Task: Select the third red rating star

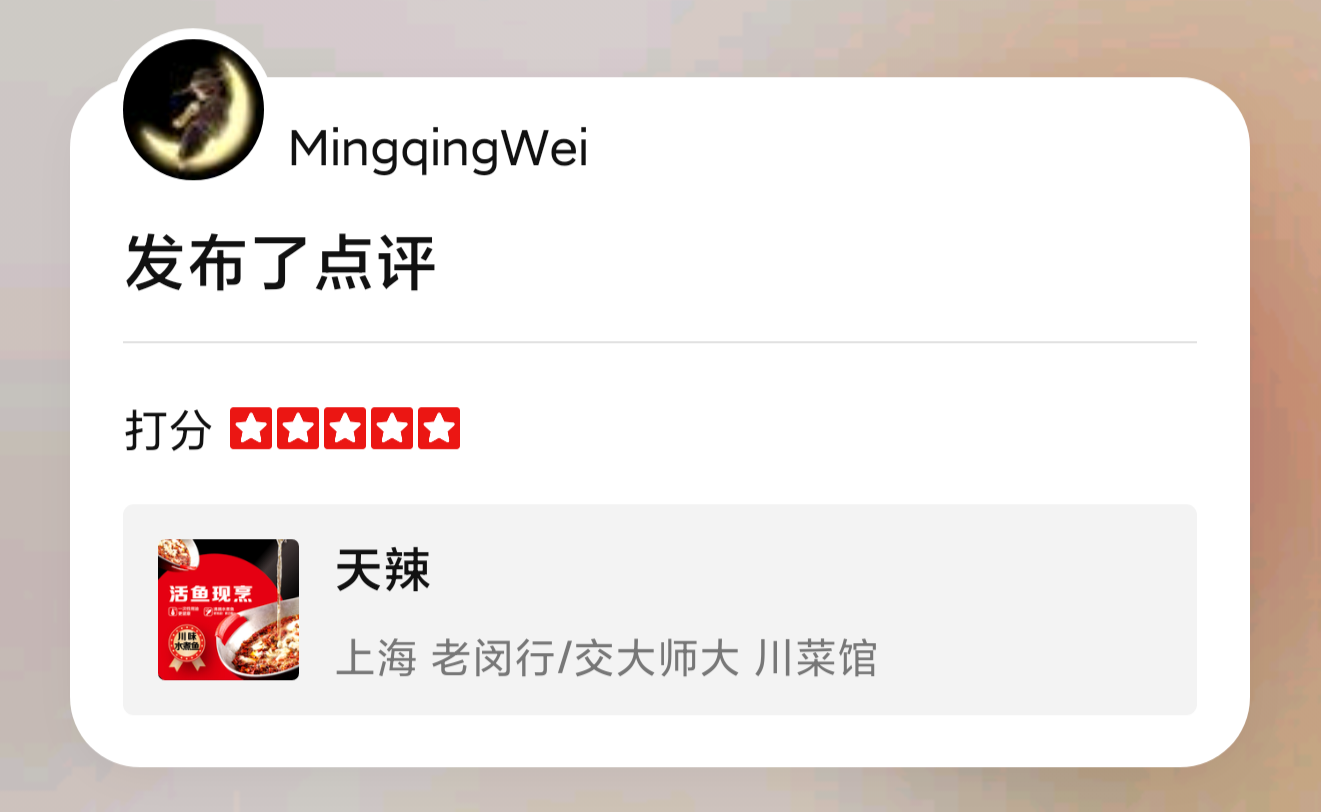Action: coord(345,429)
